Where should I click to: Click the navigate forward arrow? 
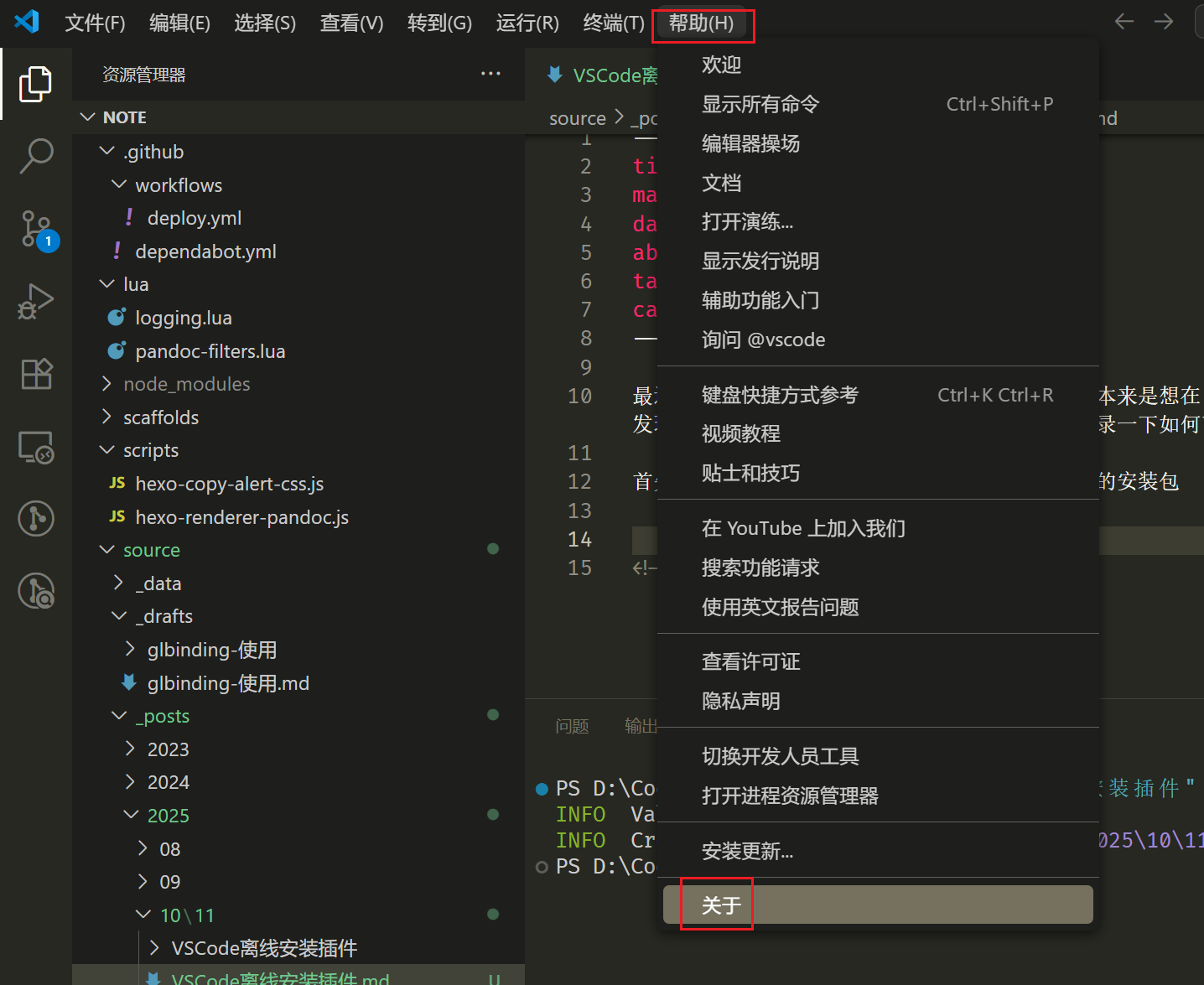pos(1163,22)
